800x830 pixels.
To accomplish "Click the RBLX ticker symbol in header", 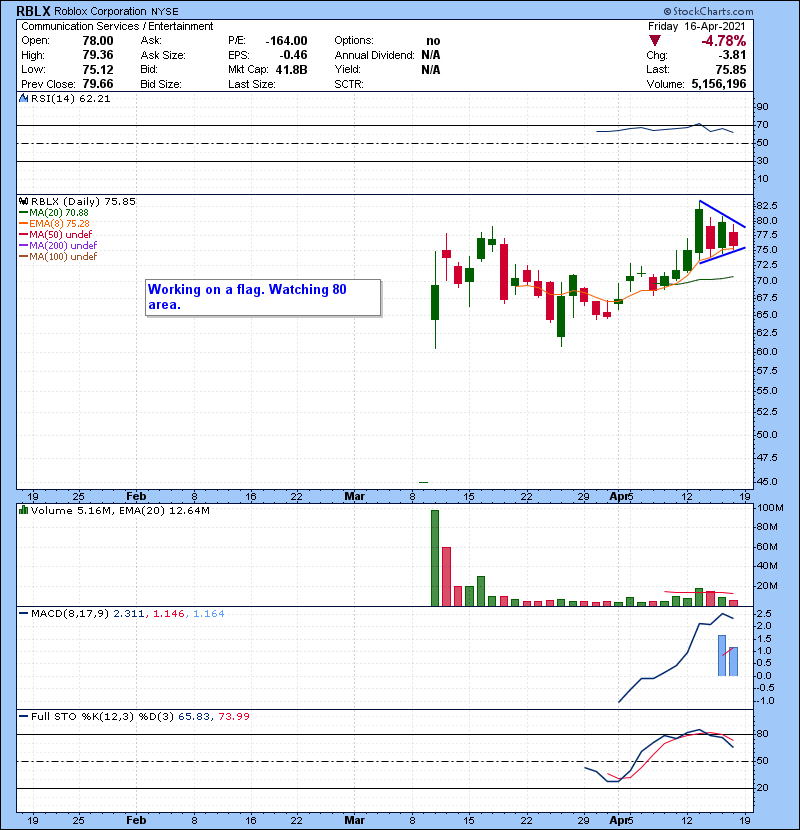I will tap(34, 11).
